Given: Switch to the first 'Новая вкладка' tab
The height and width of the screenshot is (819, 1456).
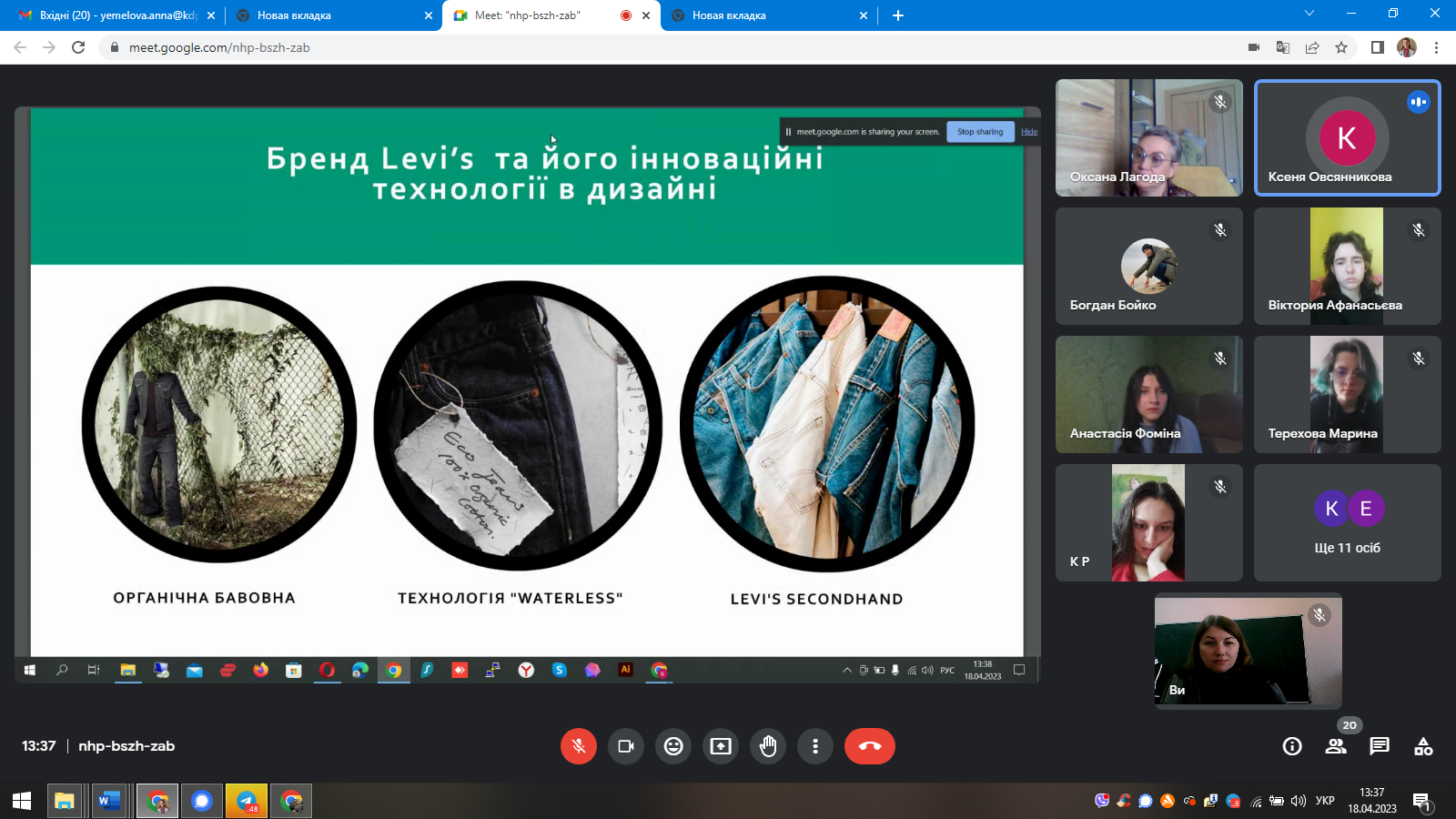Looking at the screenshot, I should click(334, 15).
